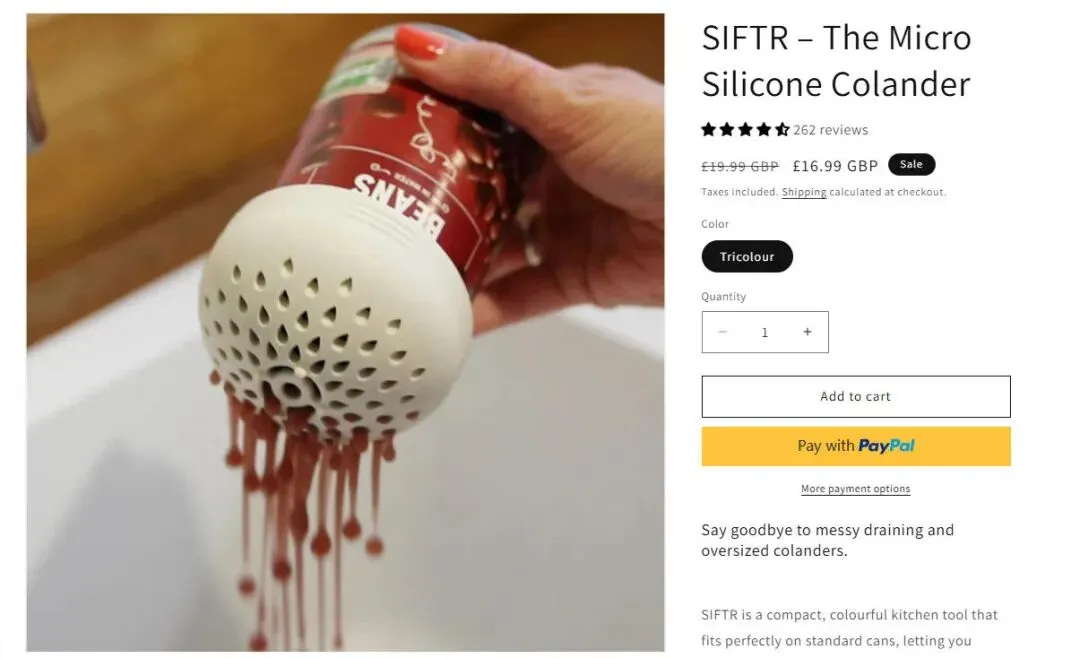Pay with PayPal button
1080x658 pixels.
856,446
